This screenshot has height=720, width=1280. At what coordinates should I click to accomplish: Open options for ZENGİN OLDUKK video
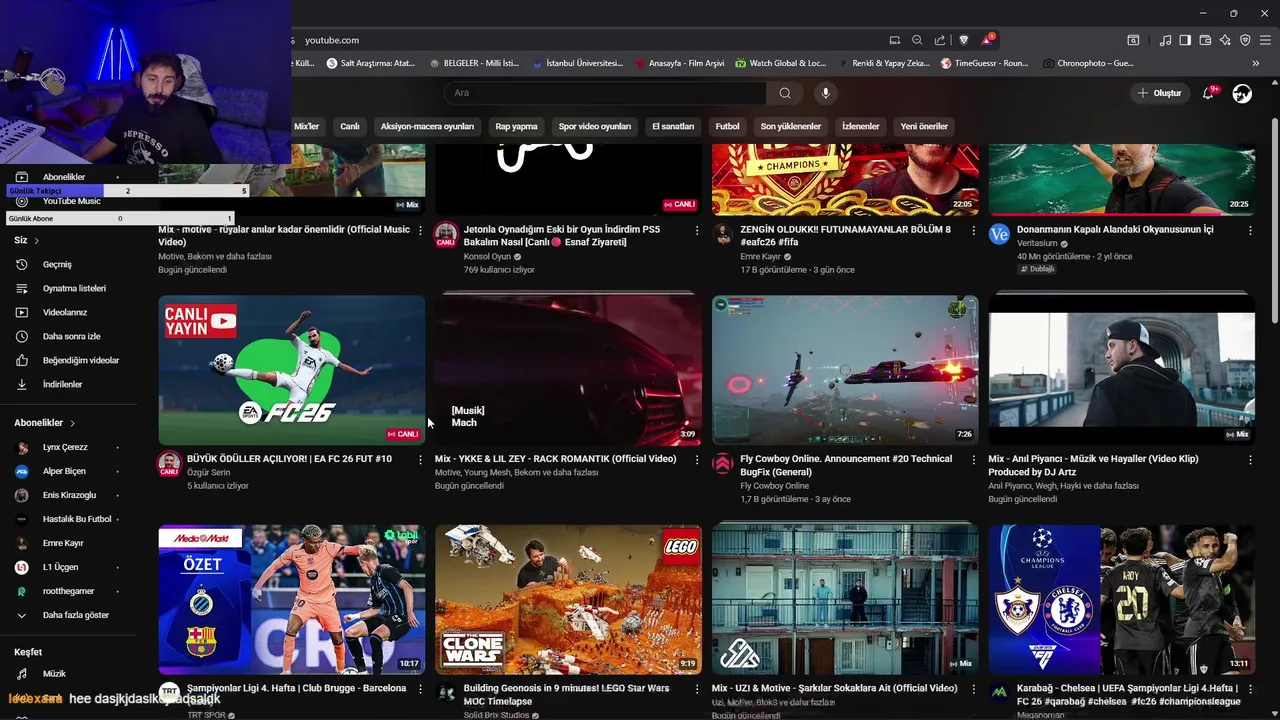pos(974,230)
